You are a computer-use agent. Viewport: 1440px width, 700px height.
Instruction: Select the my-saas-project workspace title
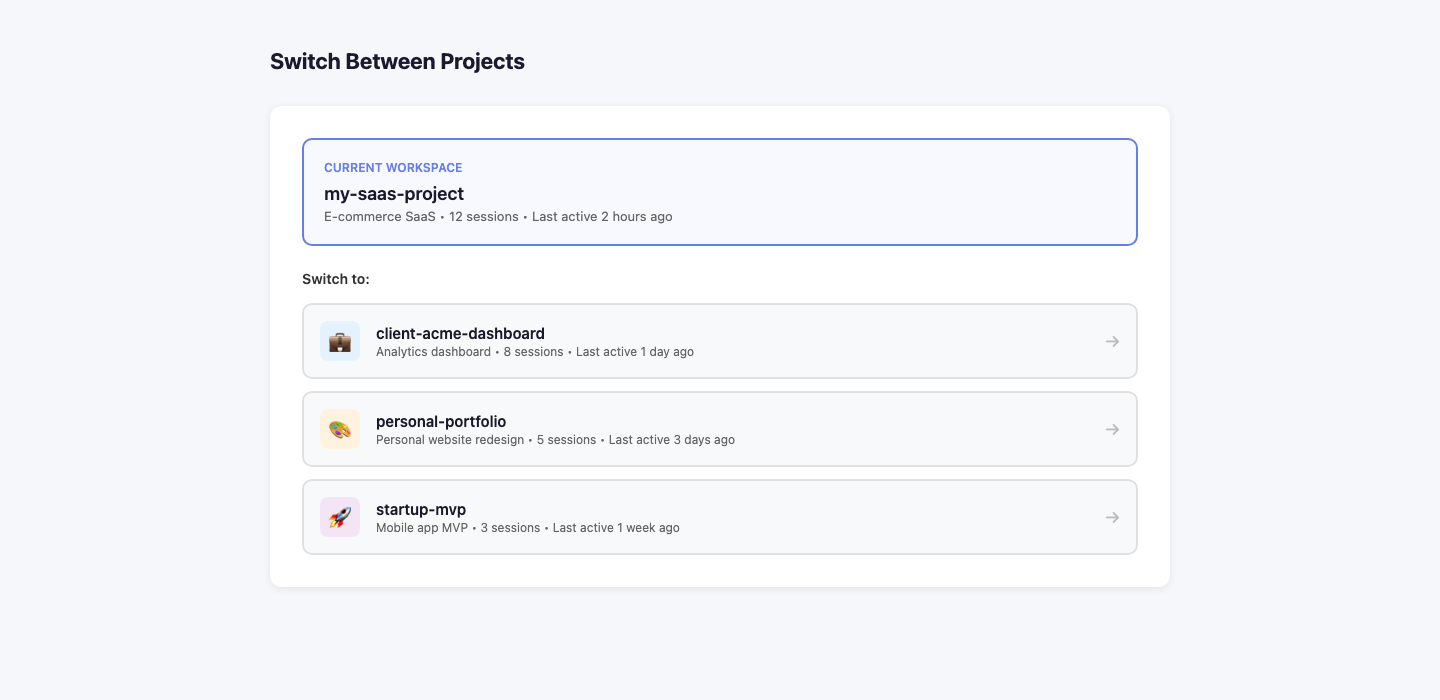tap(394, 194)
